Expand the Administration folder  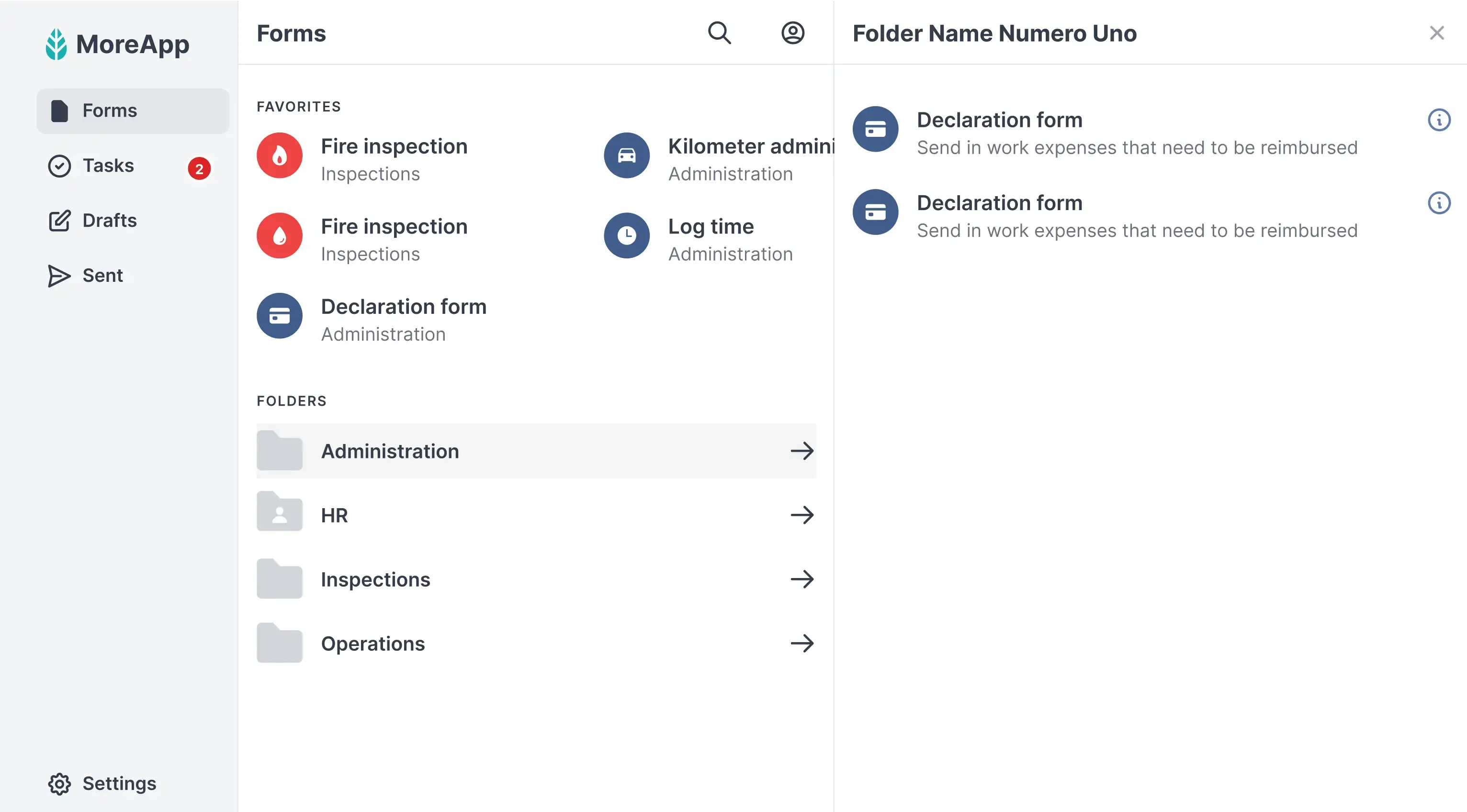802,451
